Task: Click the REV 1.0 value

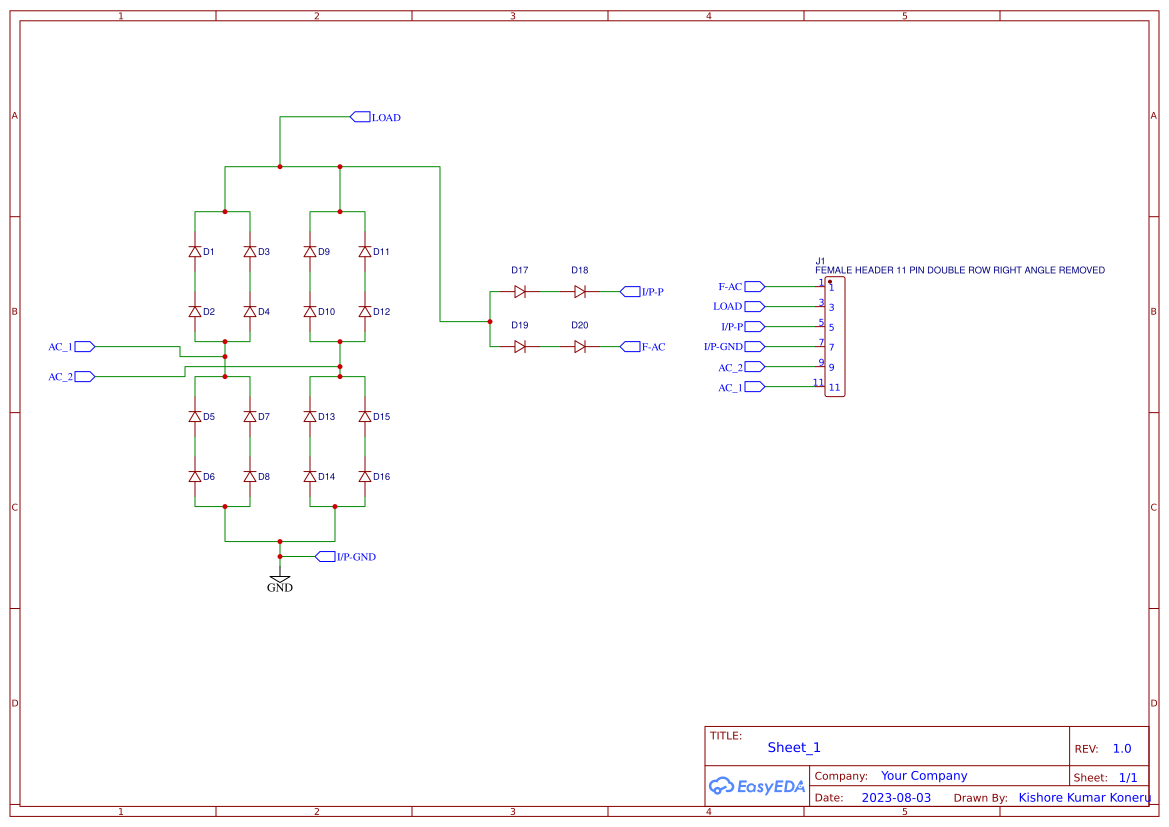Action: tap(1120, 748)
